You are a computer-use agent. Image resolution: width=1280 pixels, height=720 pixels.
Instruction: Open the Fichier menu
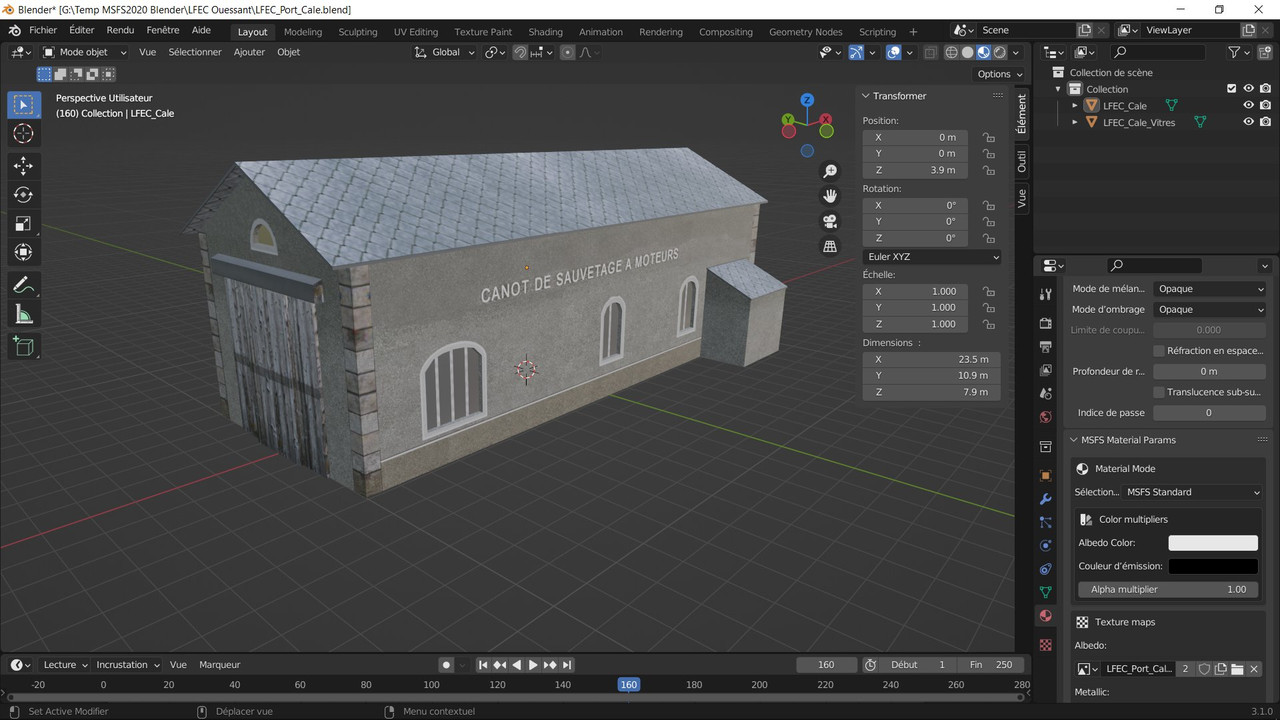(43, 31)
